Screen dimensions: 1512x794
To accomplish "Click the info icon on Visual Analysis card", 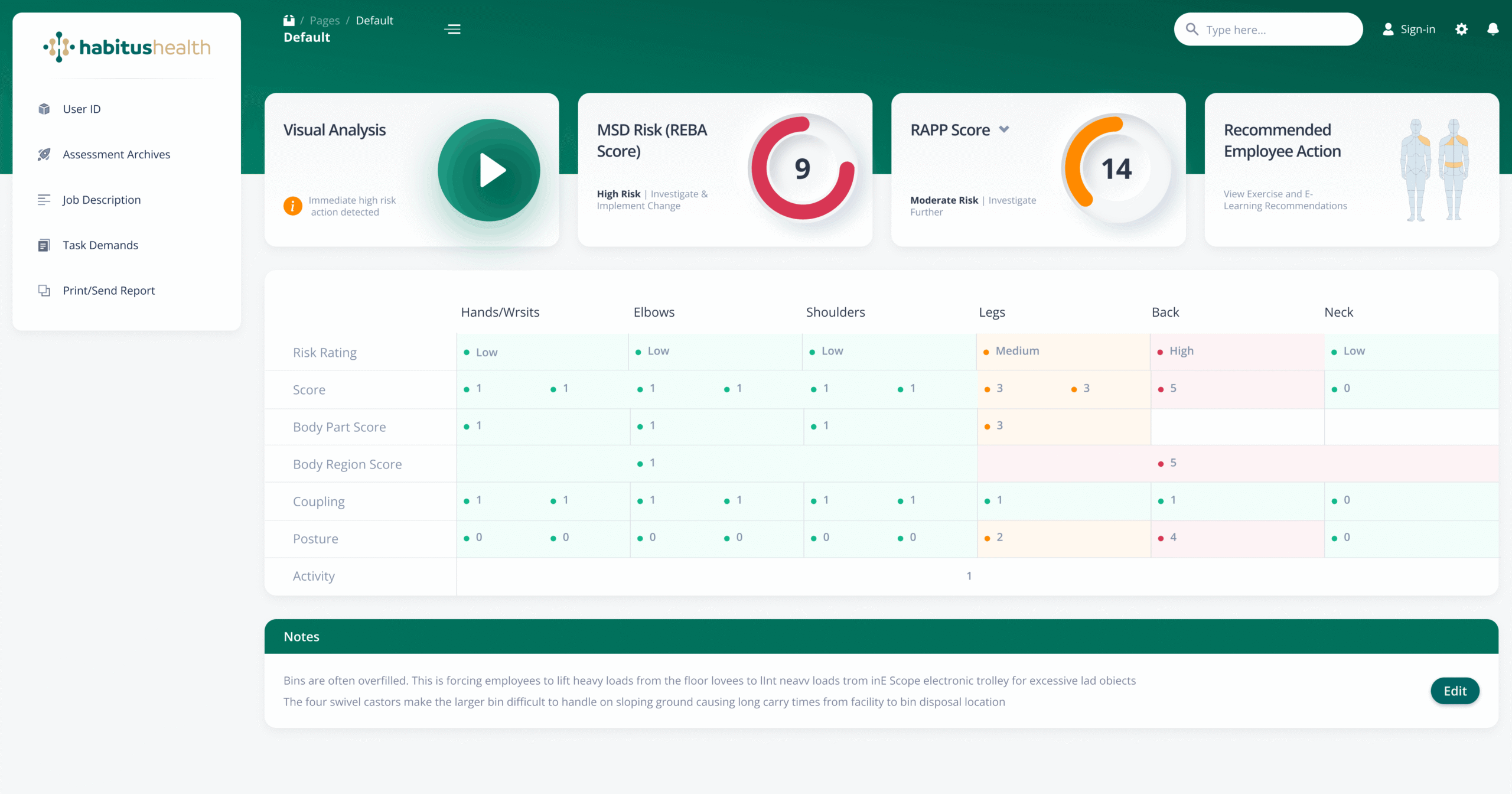I will coord(293,206).
